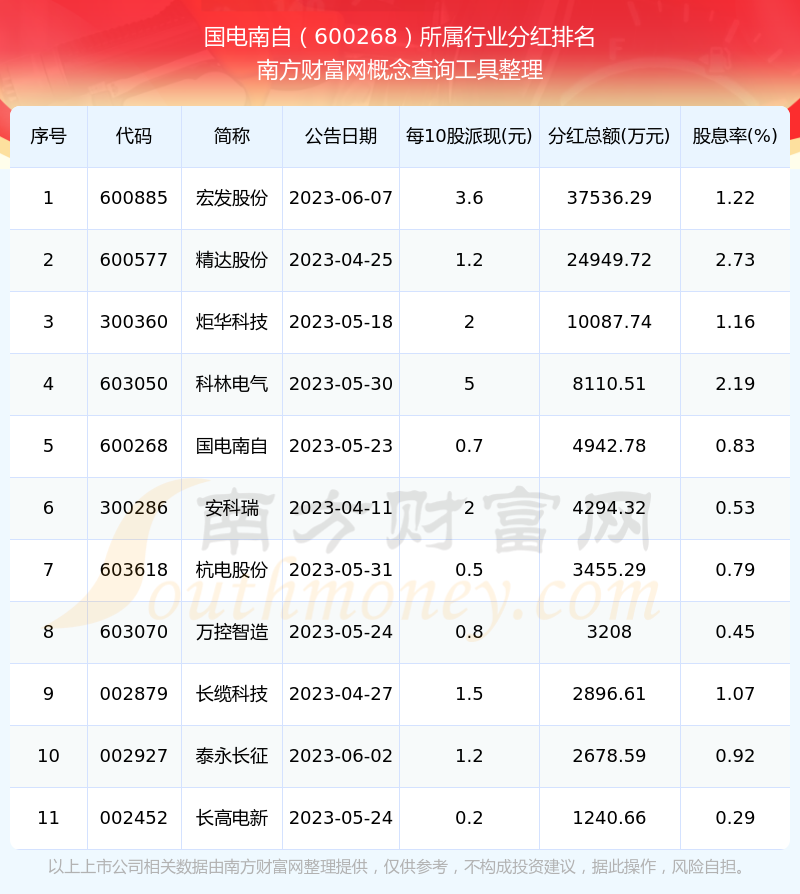Click the 每10股派现(元) column header
This screenshot has width=800, height=894.
469,136
